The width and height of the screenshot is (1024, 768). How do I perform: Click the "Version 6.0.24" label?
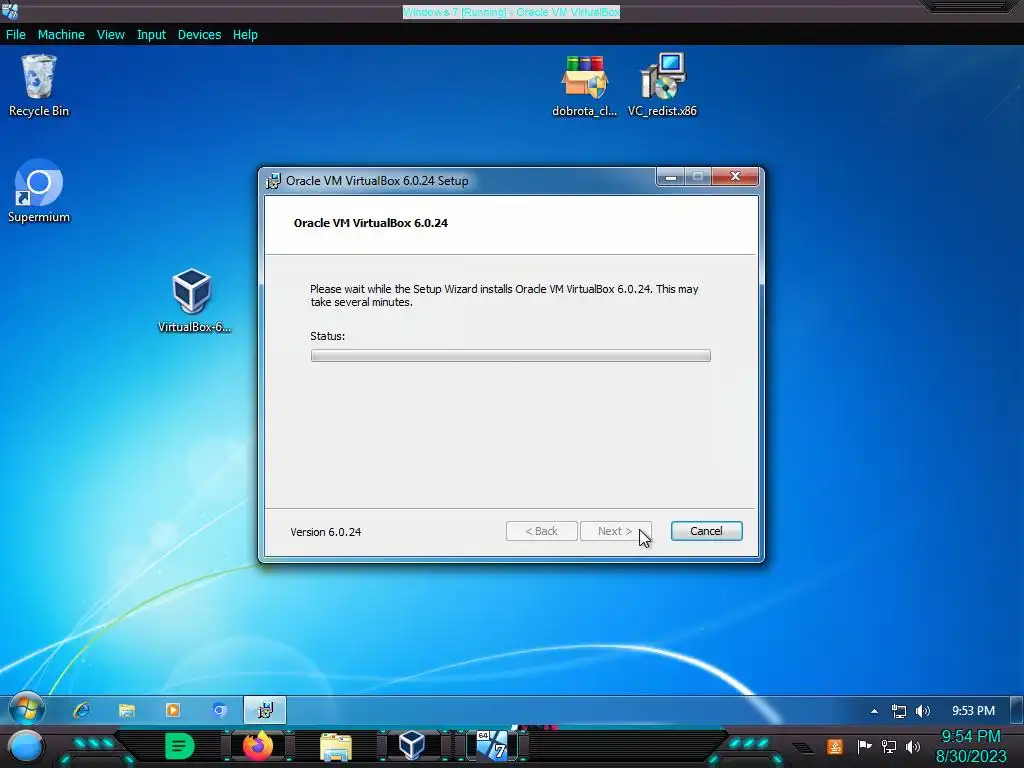325,532
